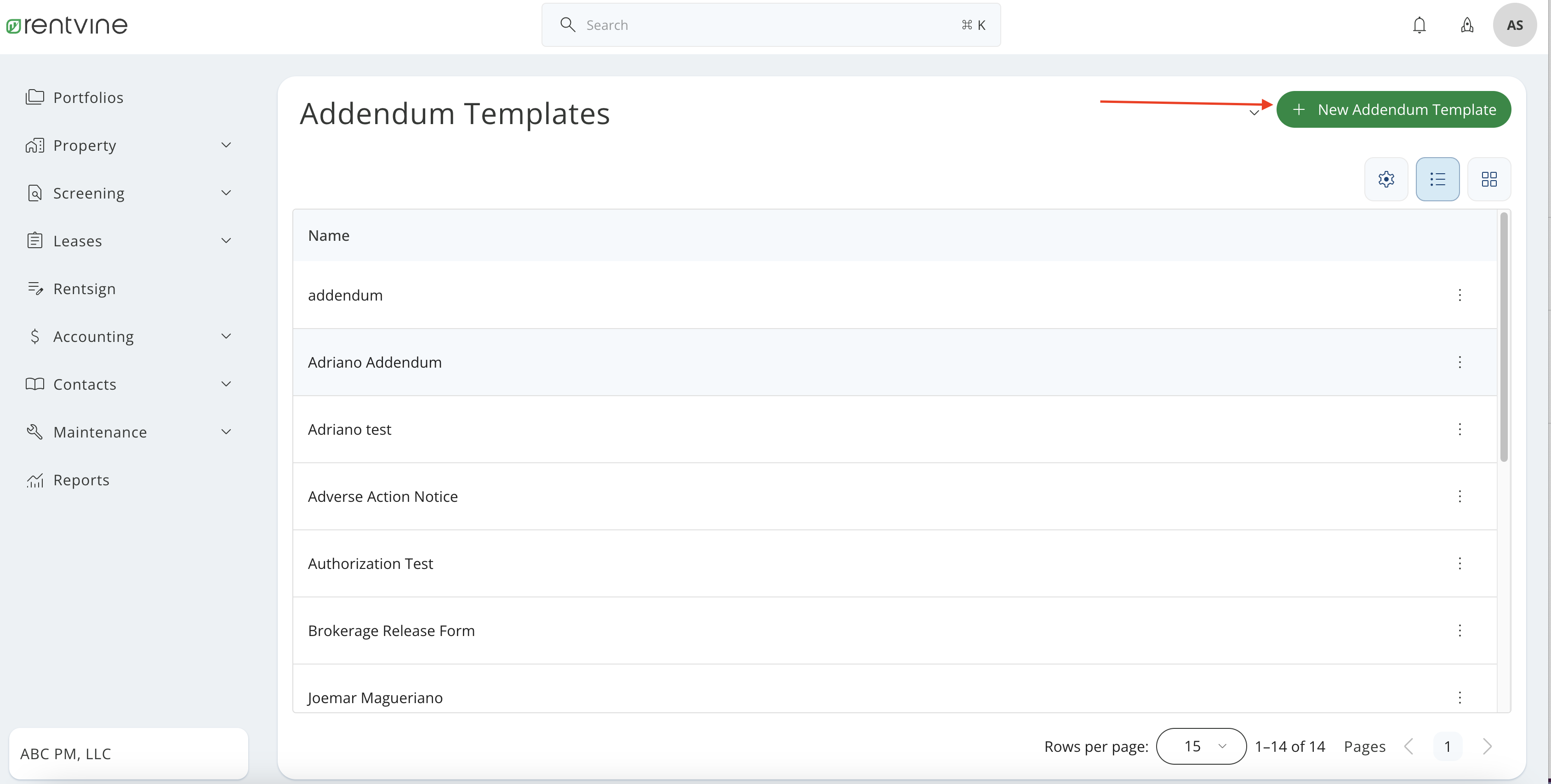Select the Property sidebar icon

click(35, 145)
